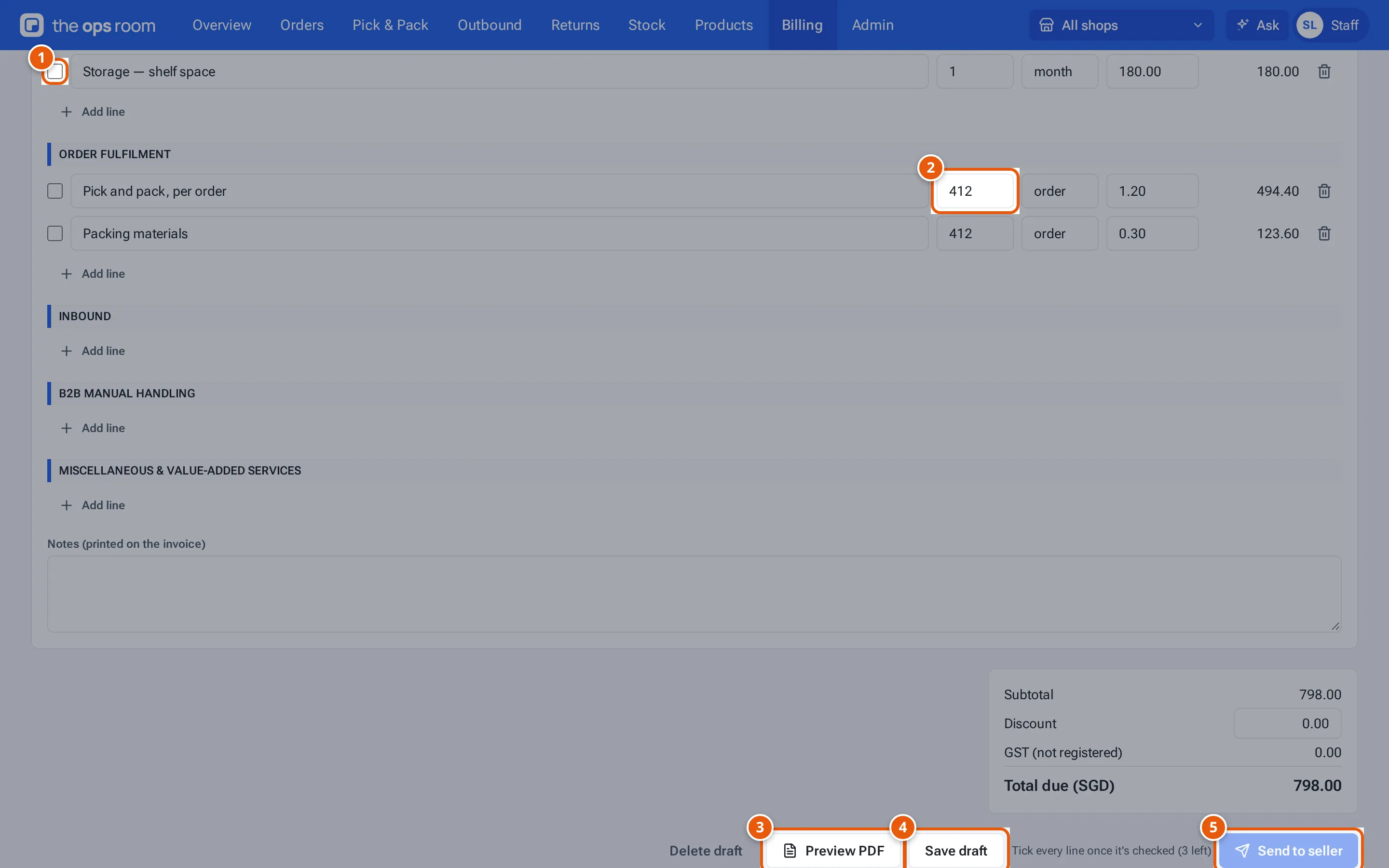Click Save draft button
Image resolution: width=1389 pixels, height=868 pixels.
click(x=955, y=851)
